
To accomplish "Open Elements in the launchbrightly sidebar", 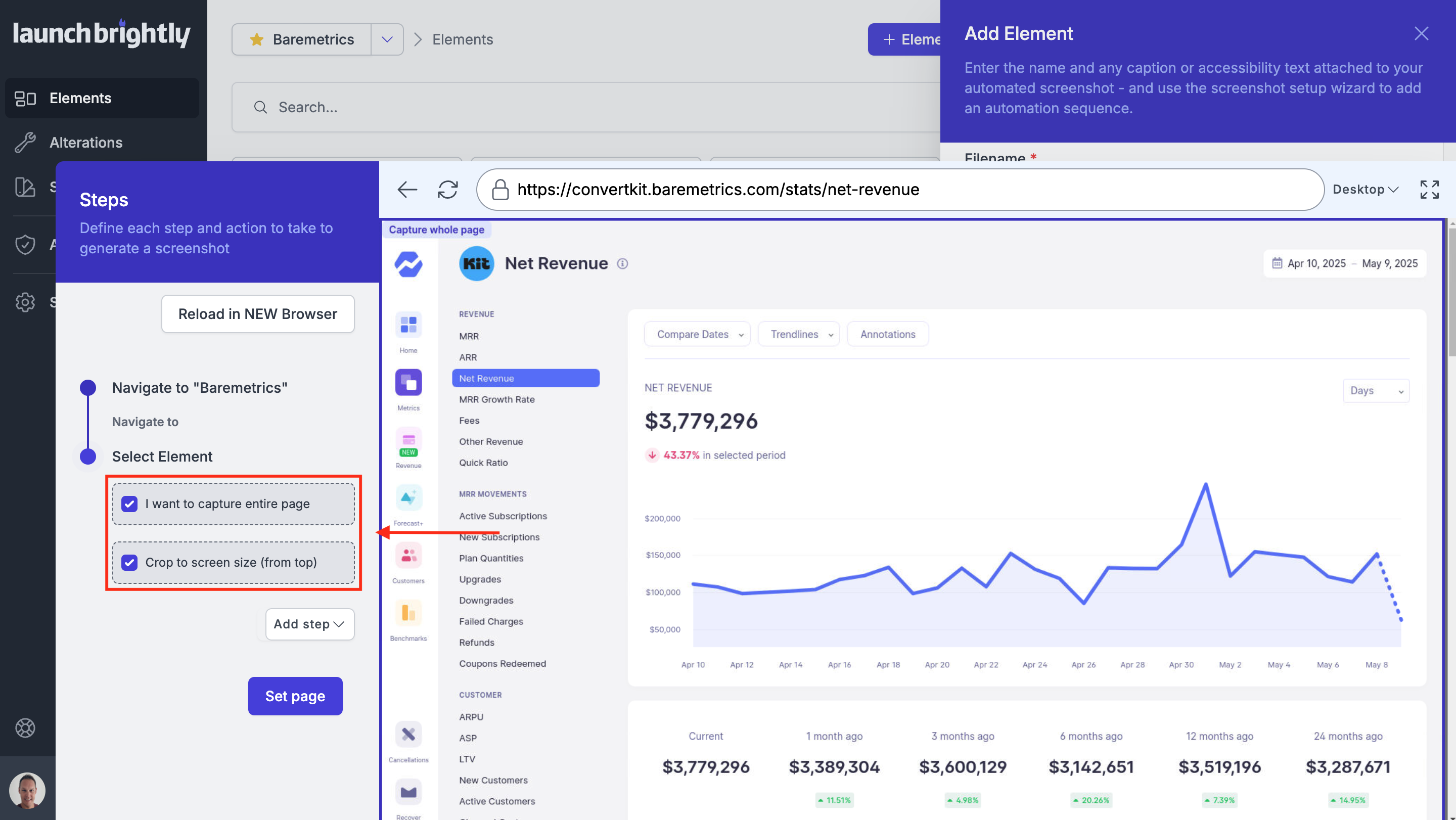I will pos(102,99).
